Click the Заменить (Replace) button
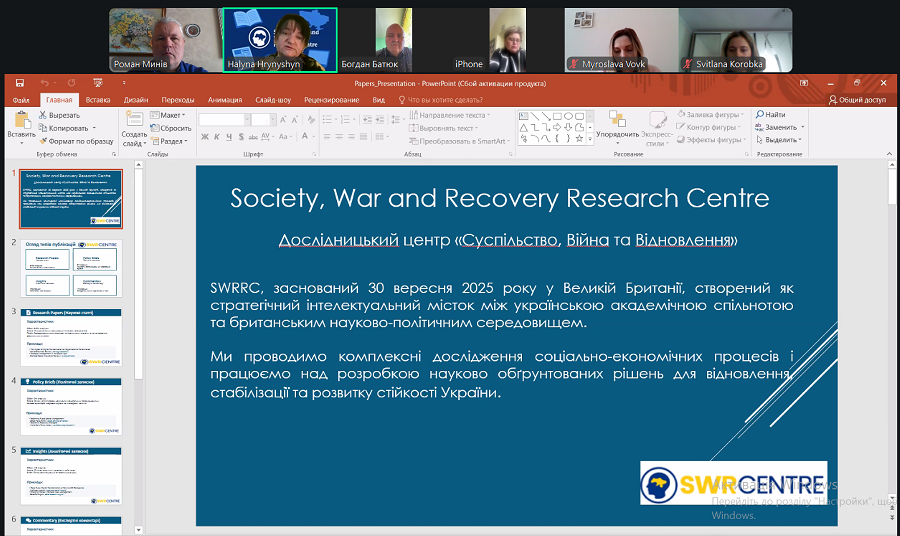Screen dimensions: 900x536 click(776, 127)
